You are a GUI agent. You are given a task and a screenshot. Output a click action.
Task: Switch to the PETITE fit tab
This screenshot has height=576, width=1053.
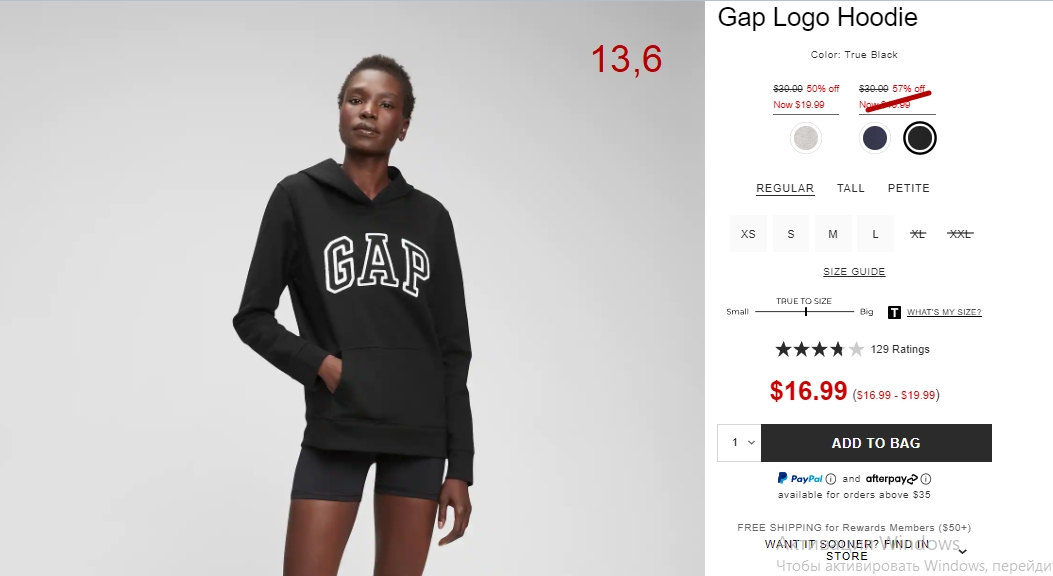909,188
